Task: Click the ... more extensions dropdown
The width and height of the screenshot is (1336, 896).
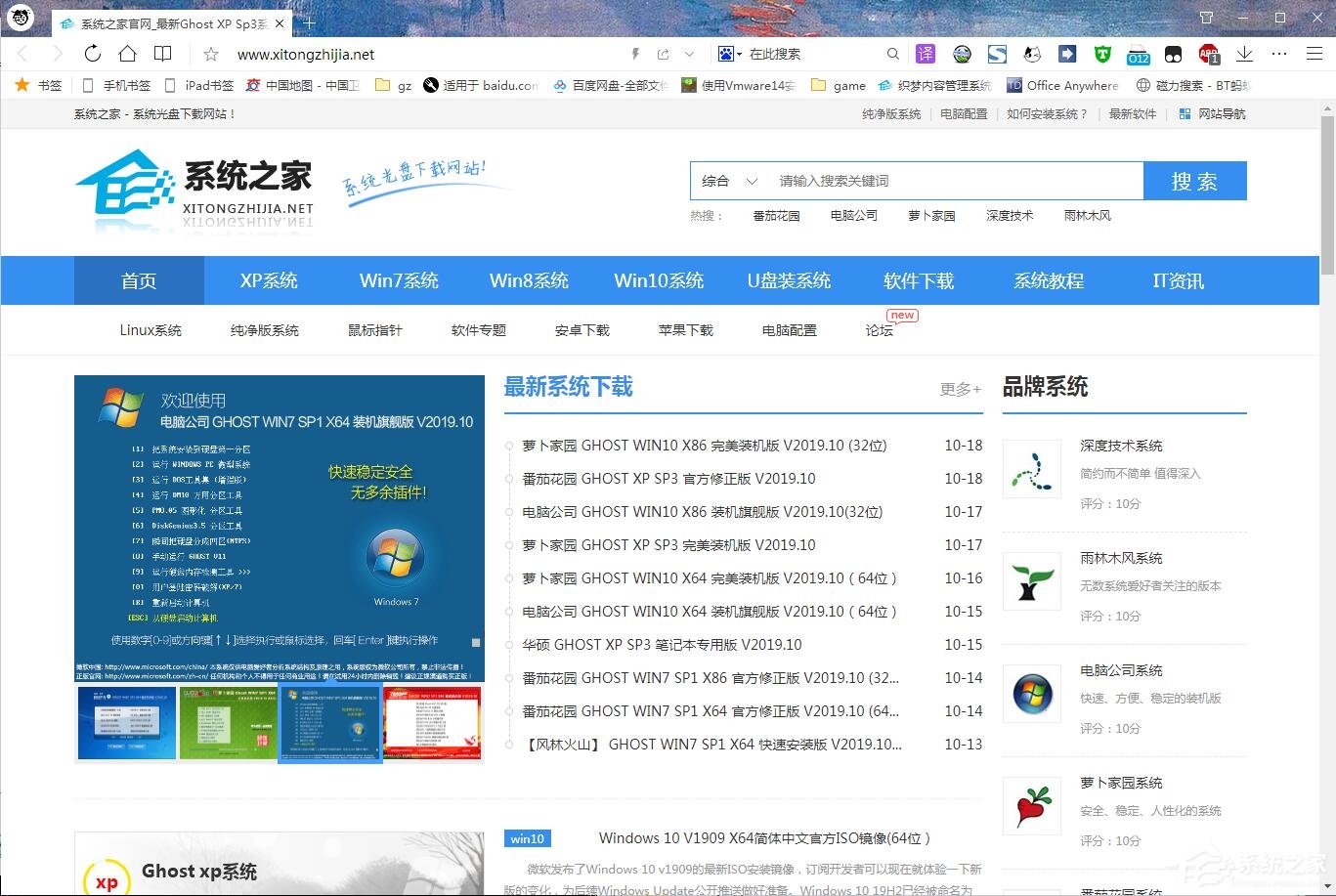Action: (x=1279, y=54)
